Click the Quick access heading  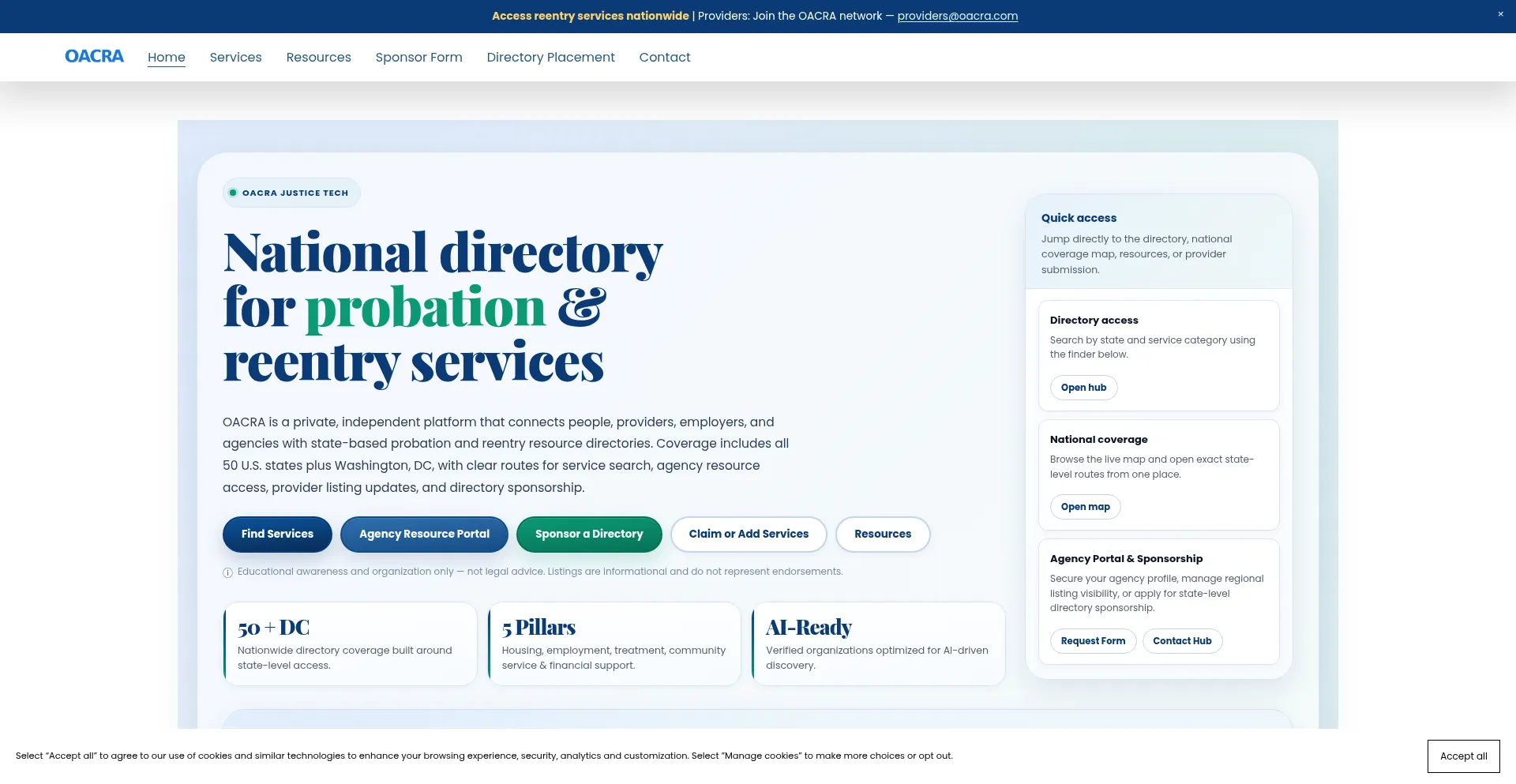pos(1079,218)
